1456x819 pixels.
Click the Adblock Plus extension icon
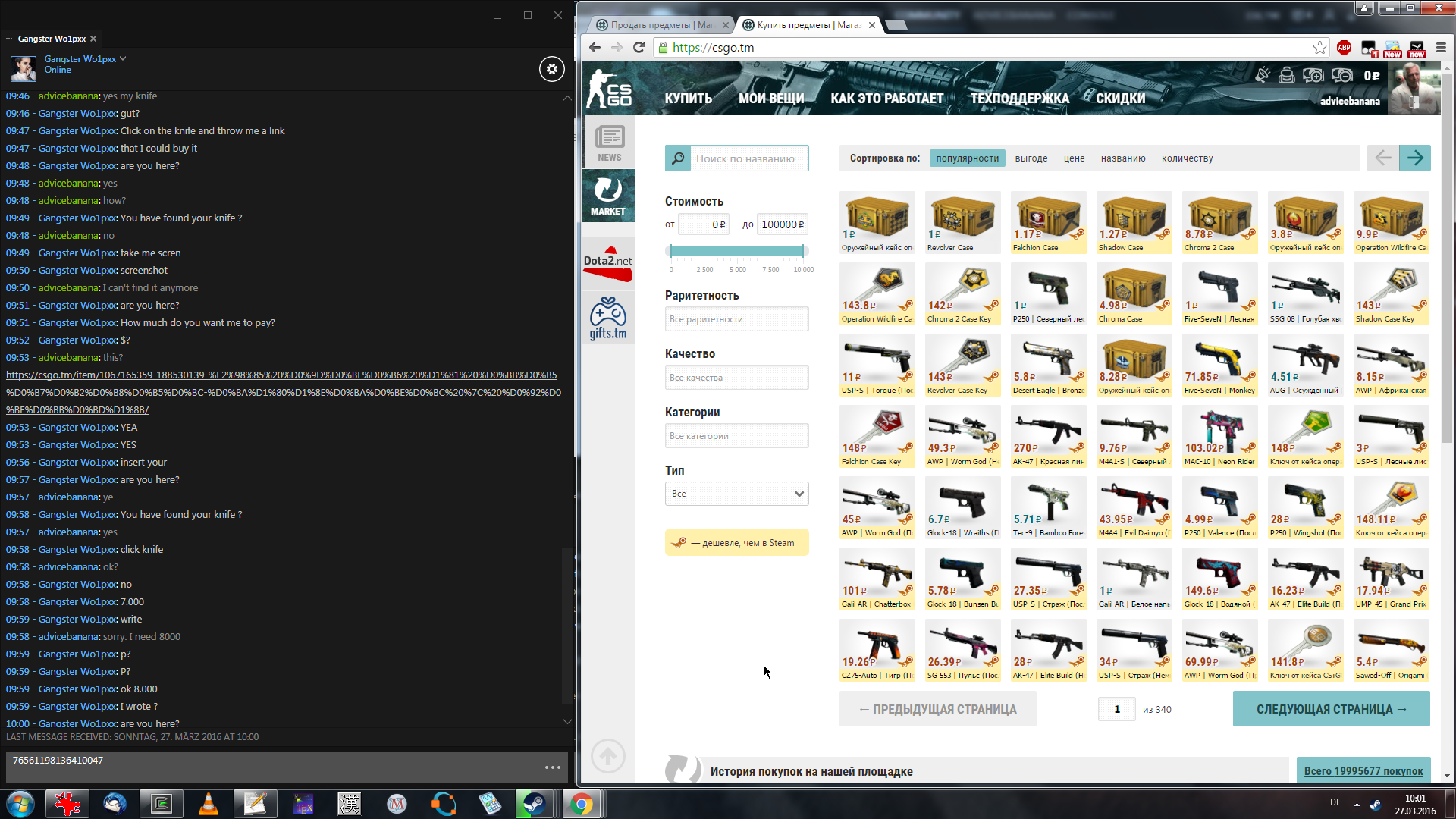(1344, 48)
